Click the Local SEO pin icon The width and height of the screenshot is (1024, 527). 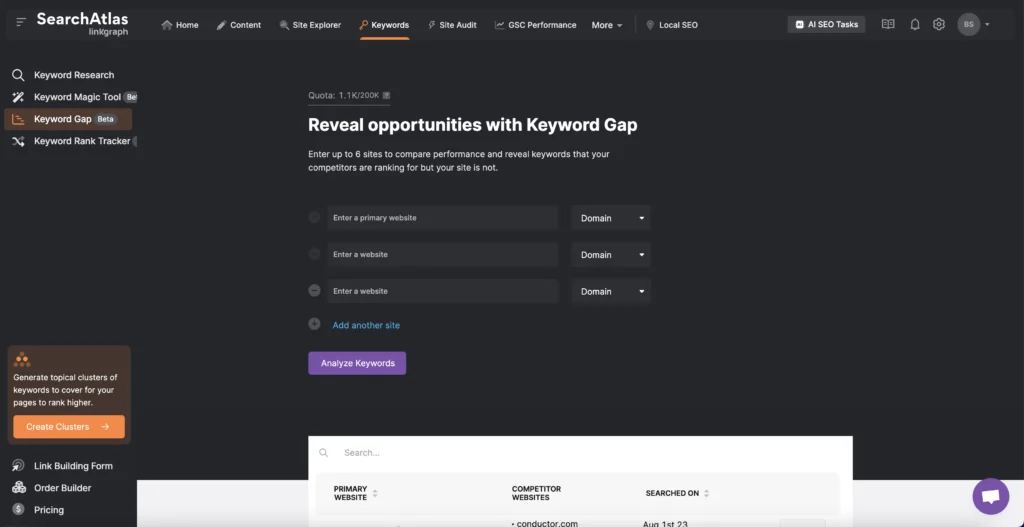(x=650, y=25)
